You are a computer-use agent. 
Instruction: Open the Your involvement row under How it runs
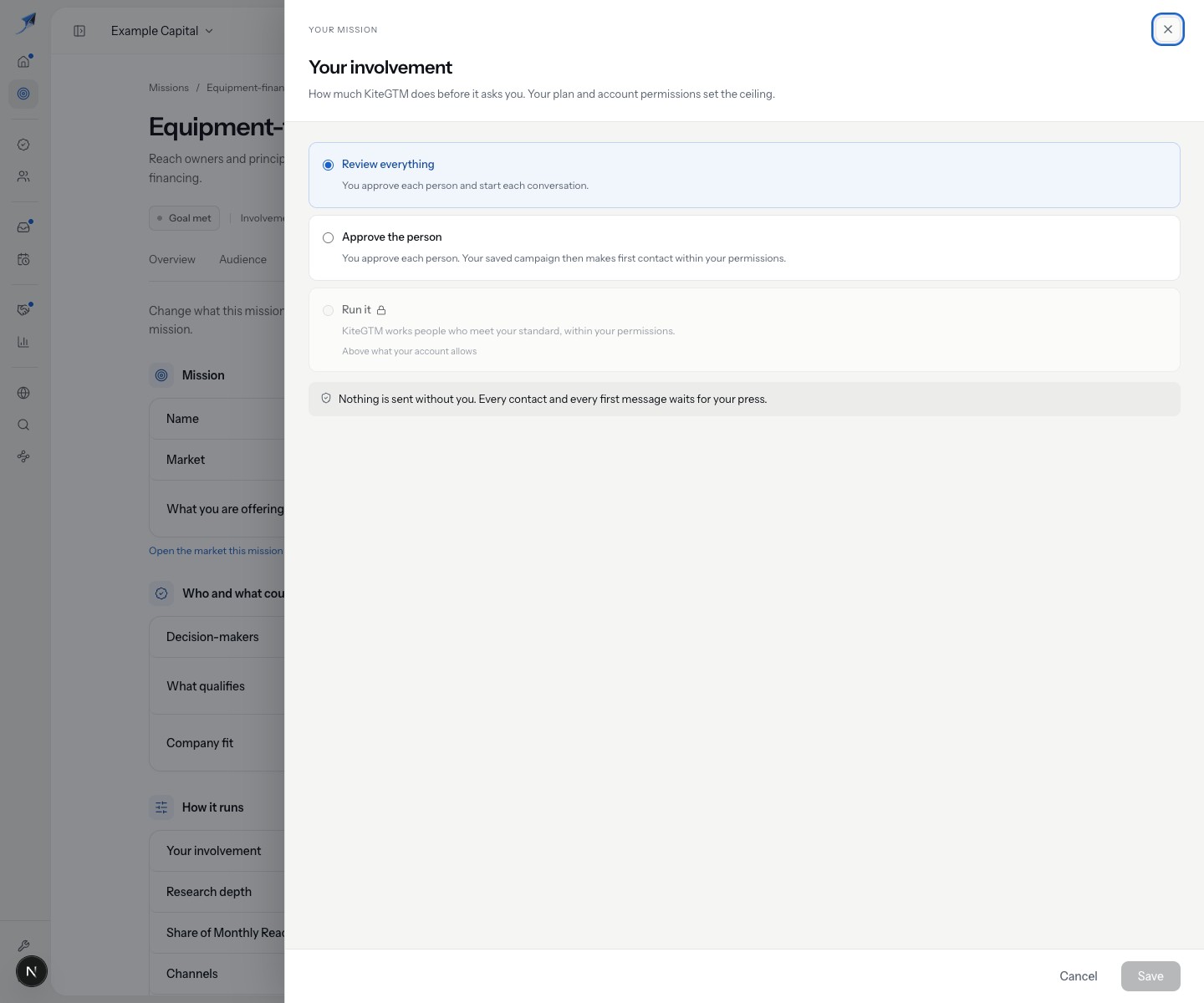[x=217, y=851]
